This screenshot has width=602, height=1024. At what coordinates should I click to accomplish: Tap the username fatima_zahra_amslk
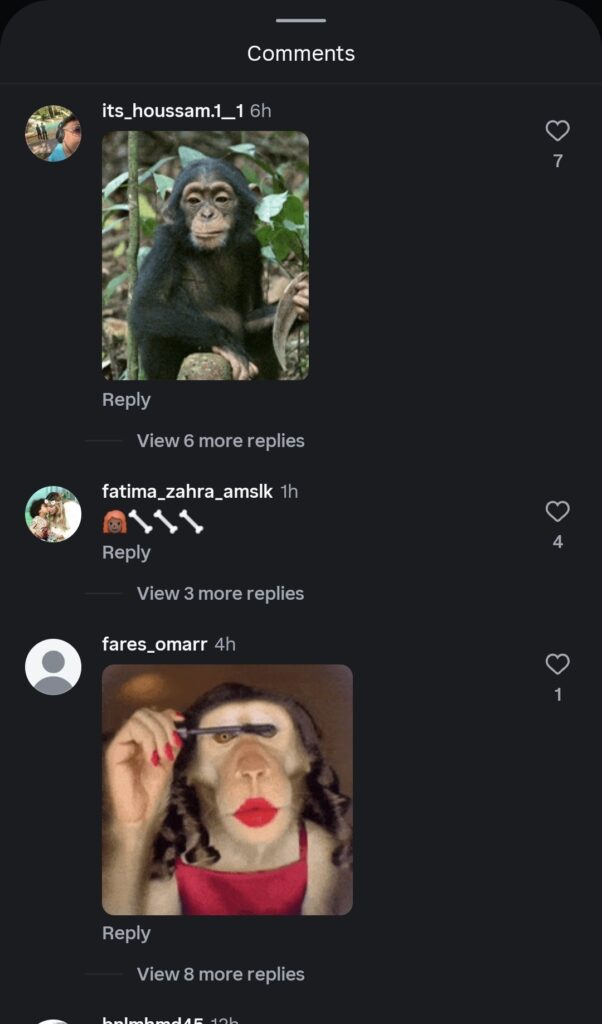click(187, 492)
